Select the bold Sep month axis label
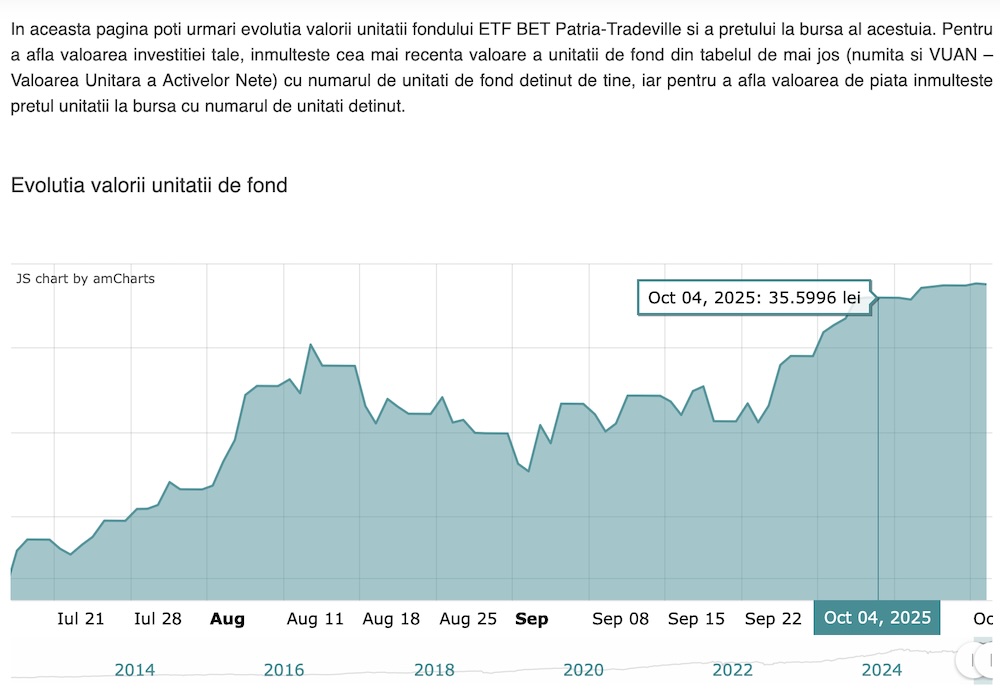 (x=531, y=619)
